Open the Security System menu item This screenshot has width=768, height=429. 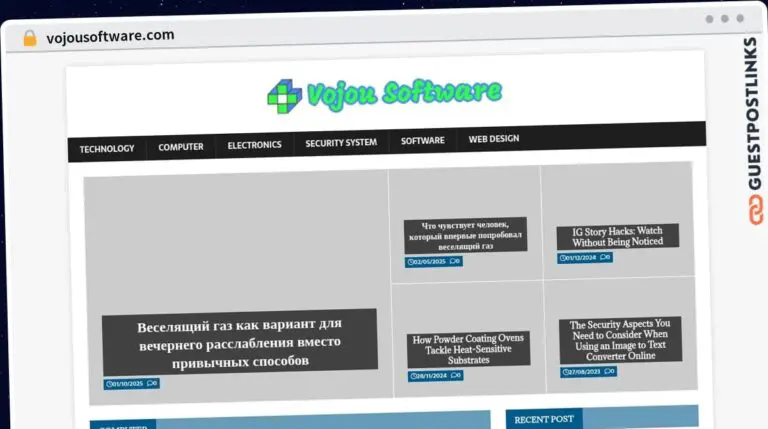click(x=341, y=143)
